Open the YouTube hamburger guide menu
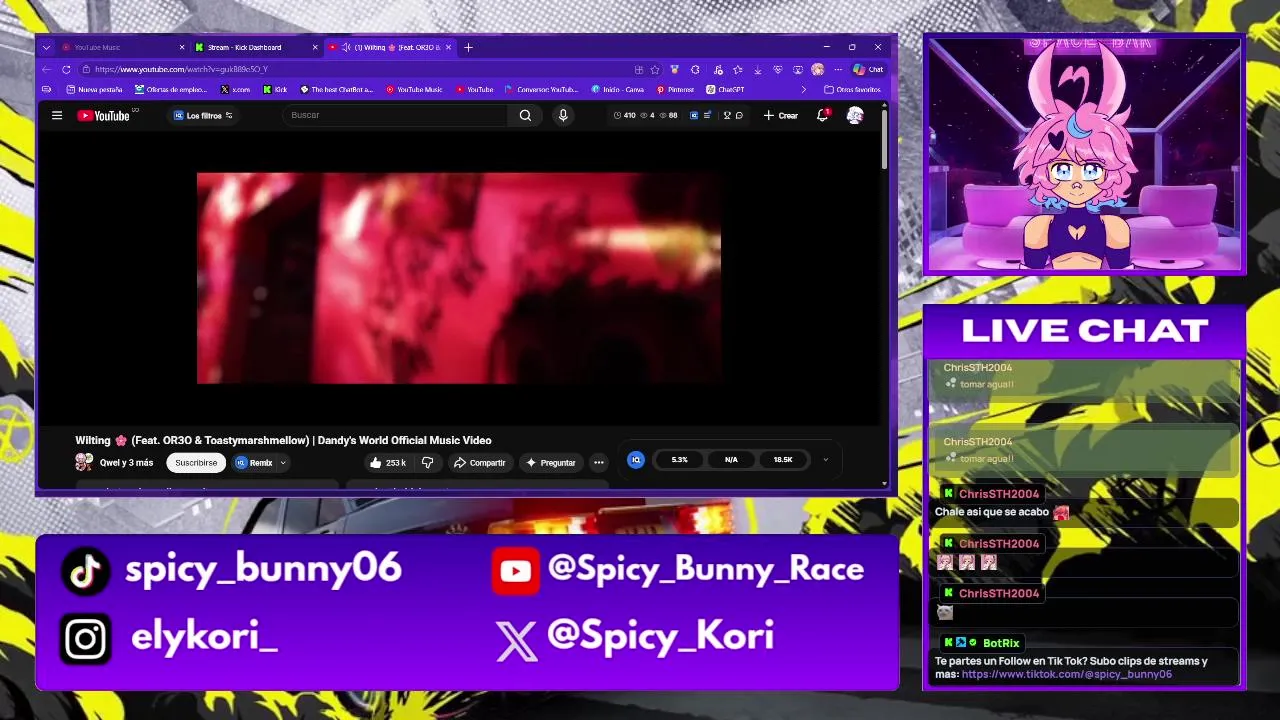 coord(57,115)
